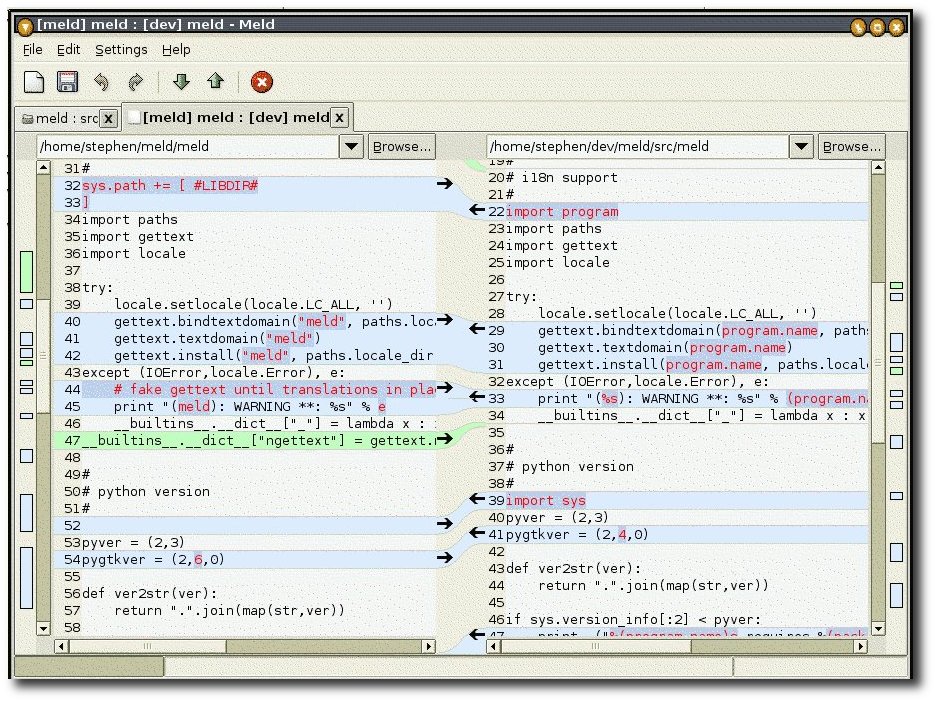Image resolution: width=936 pixels, height=702 pixels.
Task: Click the Undo arrow icon
Action: [x=101, y=82]
